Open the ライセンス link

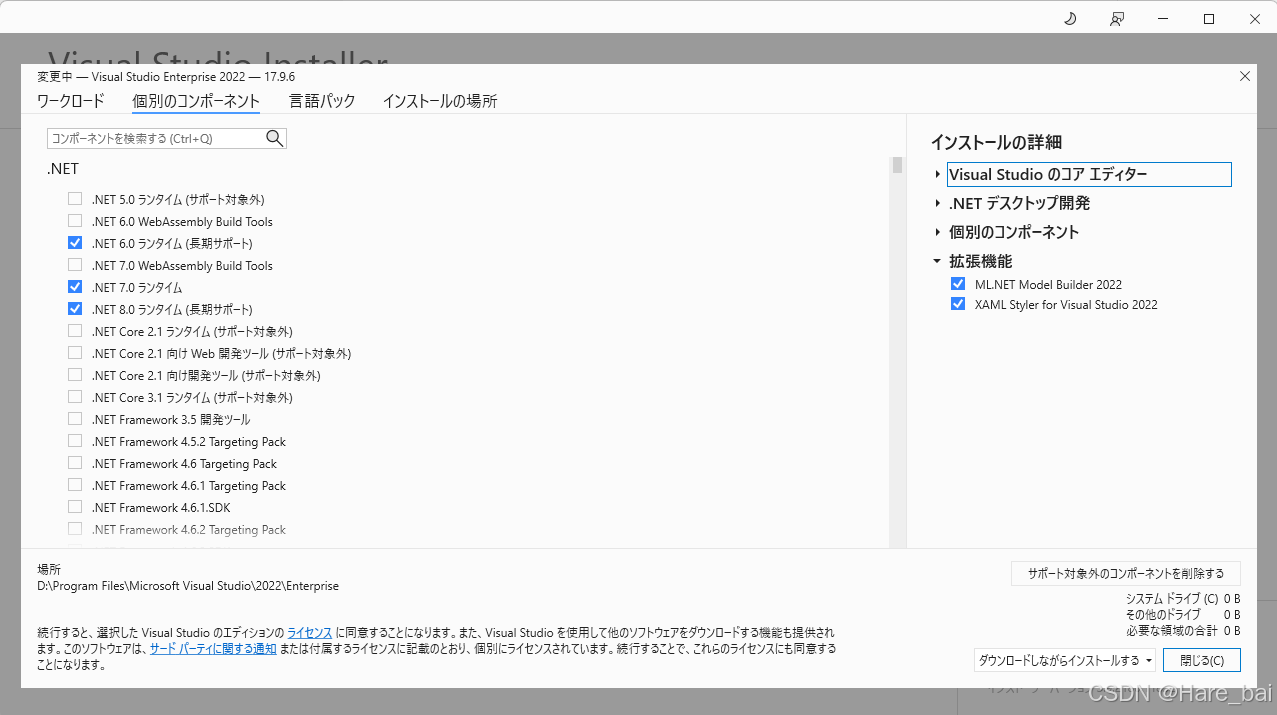click(x=310, y=633)
